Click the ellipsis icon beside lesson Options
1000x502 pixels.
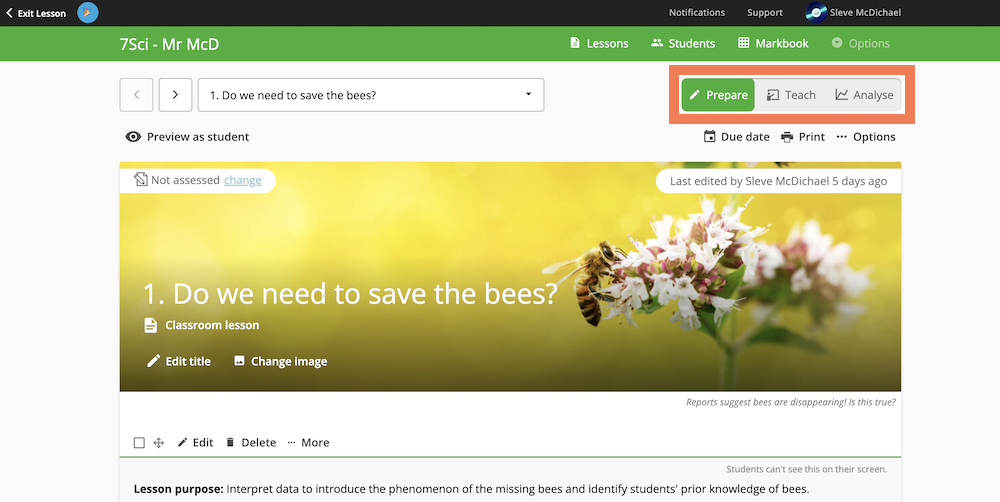tap(842, 137)
